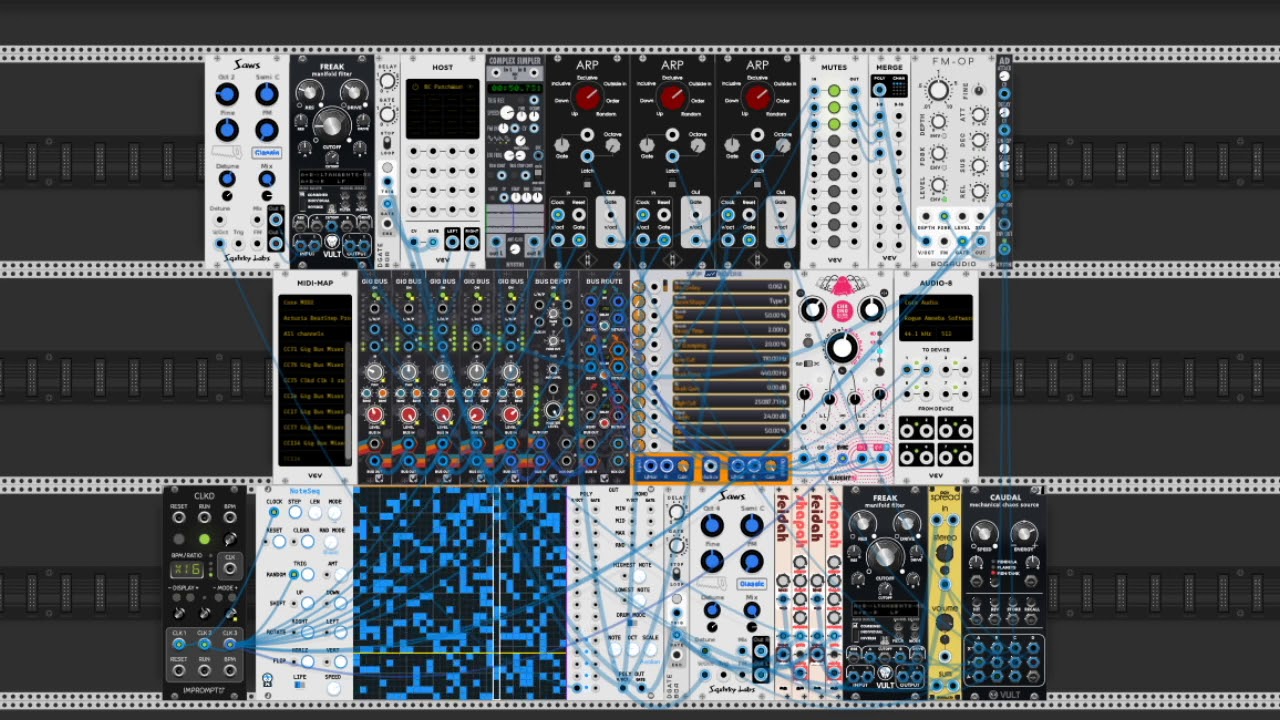The width and height of the screenshot is (1280, 720).
Task: Toggle the fourth (grey) mute button on MUTES
Action: pos(834,140)
